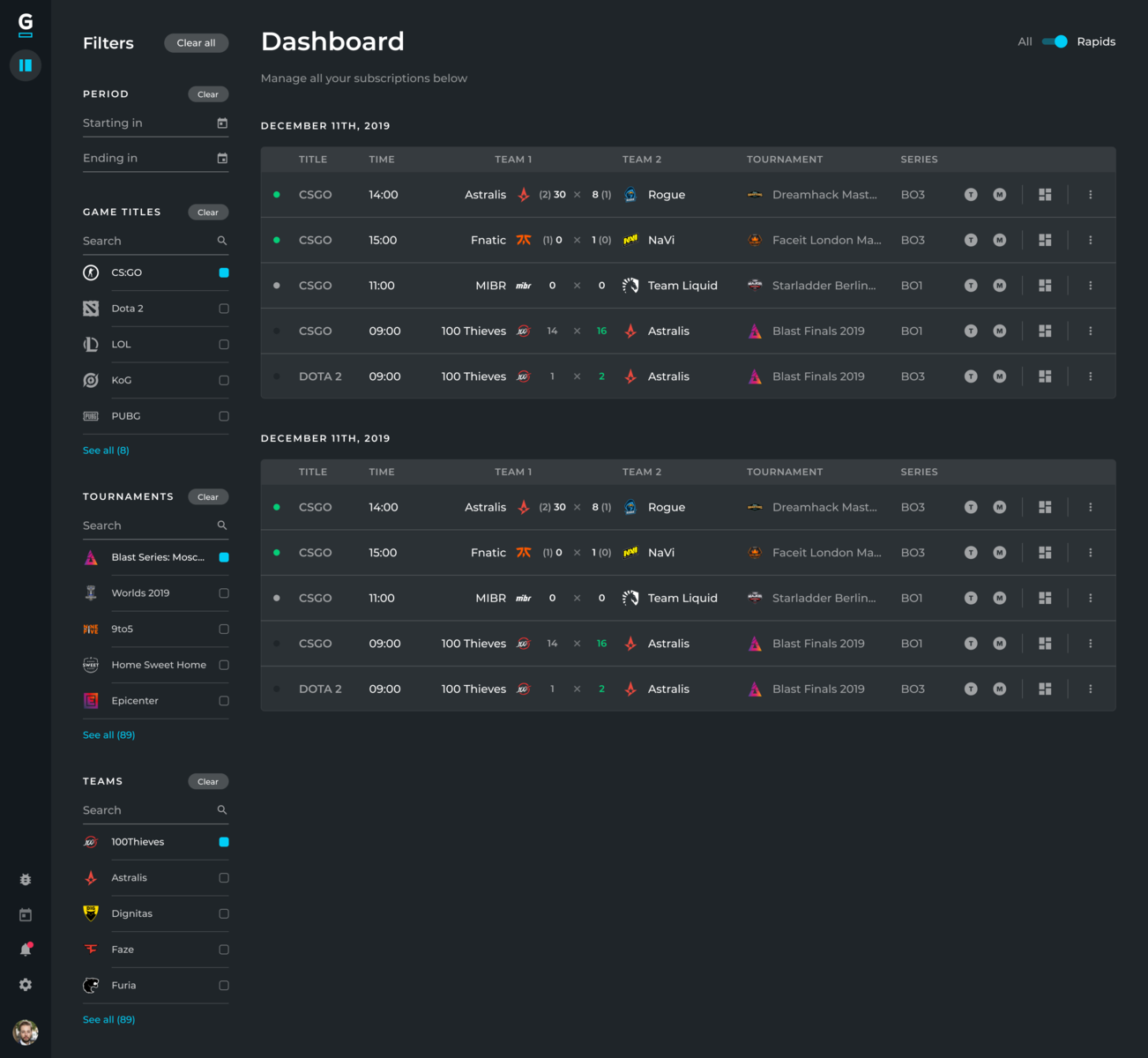Click the Clear all filters button

[196, 42]
